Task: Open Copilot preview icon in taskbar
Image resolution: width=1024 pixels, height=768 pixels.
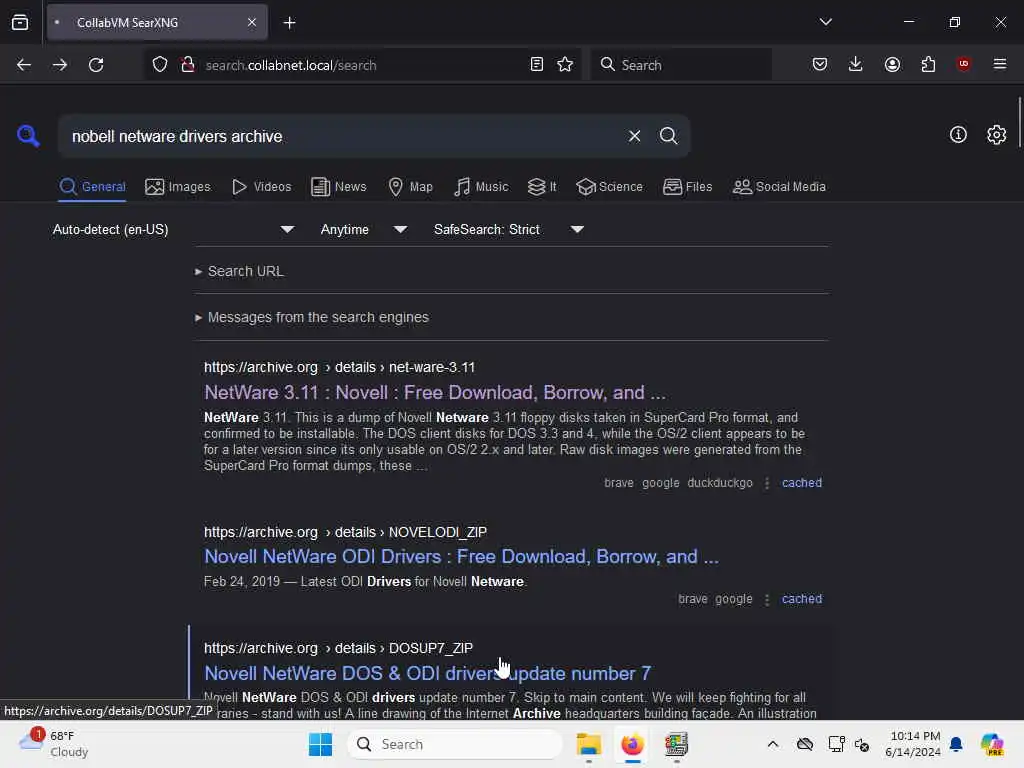Action: (x=992, y=744)
